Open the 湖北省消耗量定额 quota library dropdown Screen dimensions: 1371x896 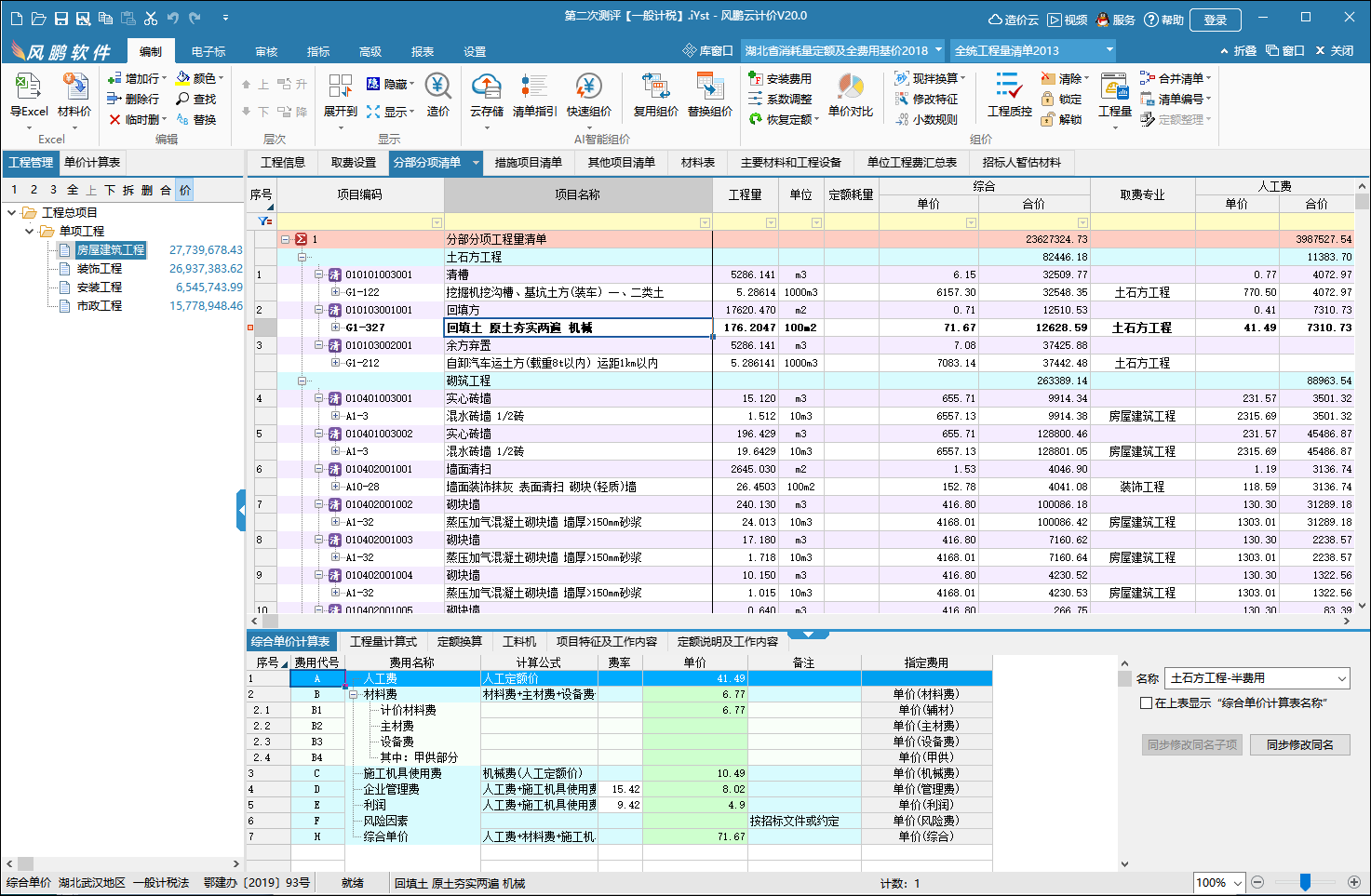(938, 50)
